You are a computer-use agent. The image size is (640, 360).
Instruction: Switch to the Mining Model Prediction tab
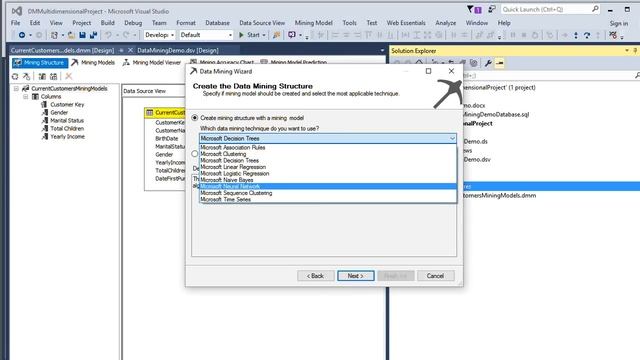(298, 62)
